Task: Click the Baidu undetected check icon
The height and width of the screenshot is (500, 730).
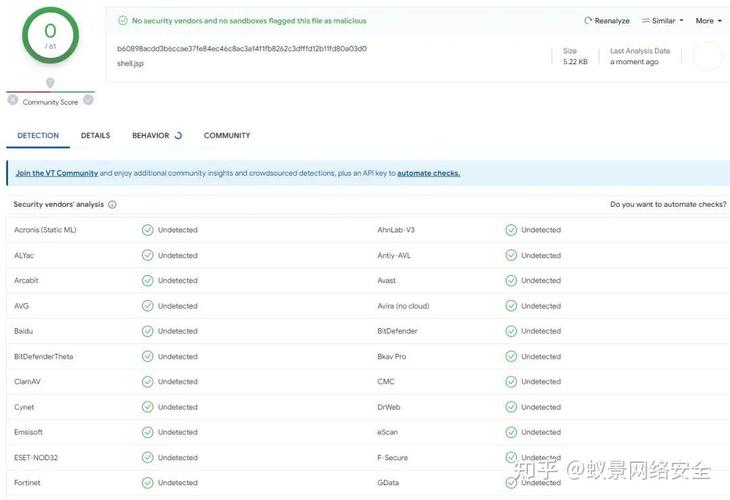Action: click(148, 331)
